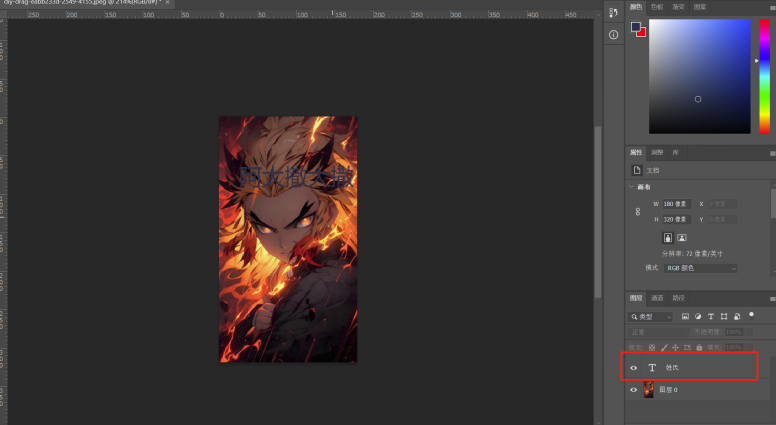Image resolution: width=776 pixels, height=425 pixels.
Task: Filter layers by shape layer icon
Action: coord(724,317)
